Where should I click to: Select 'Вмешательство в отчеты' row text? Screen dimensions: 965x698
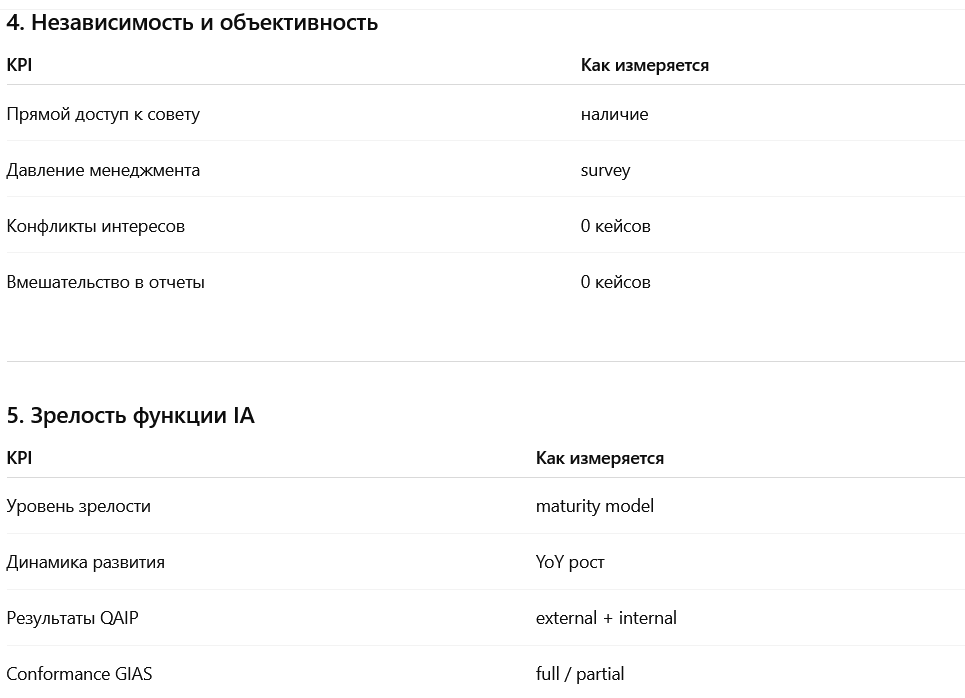point(105,283)
